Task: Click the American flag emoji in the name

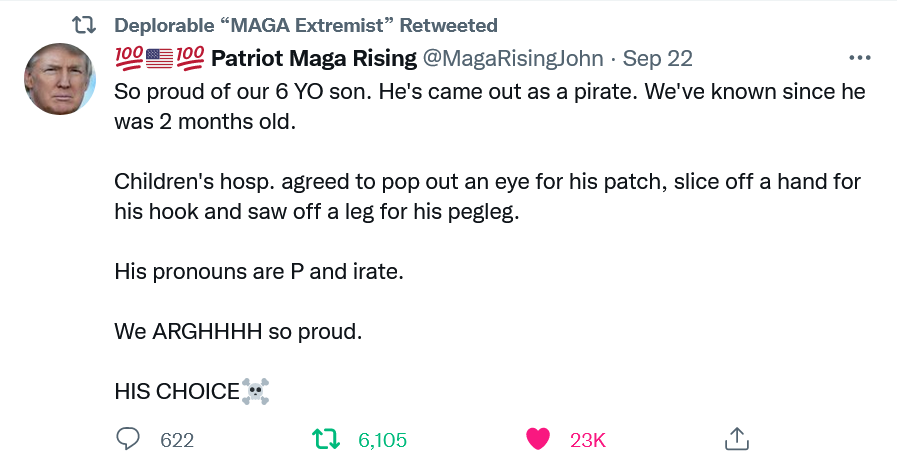Action: (160, 59)
